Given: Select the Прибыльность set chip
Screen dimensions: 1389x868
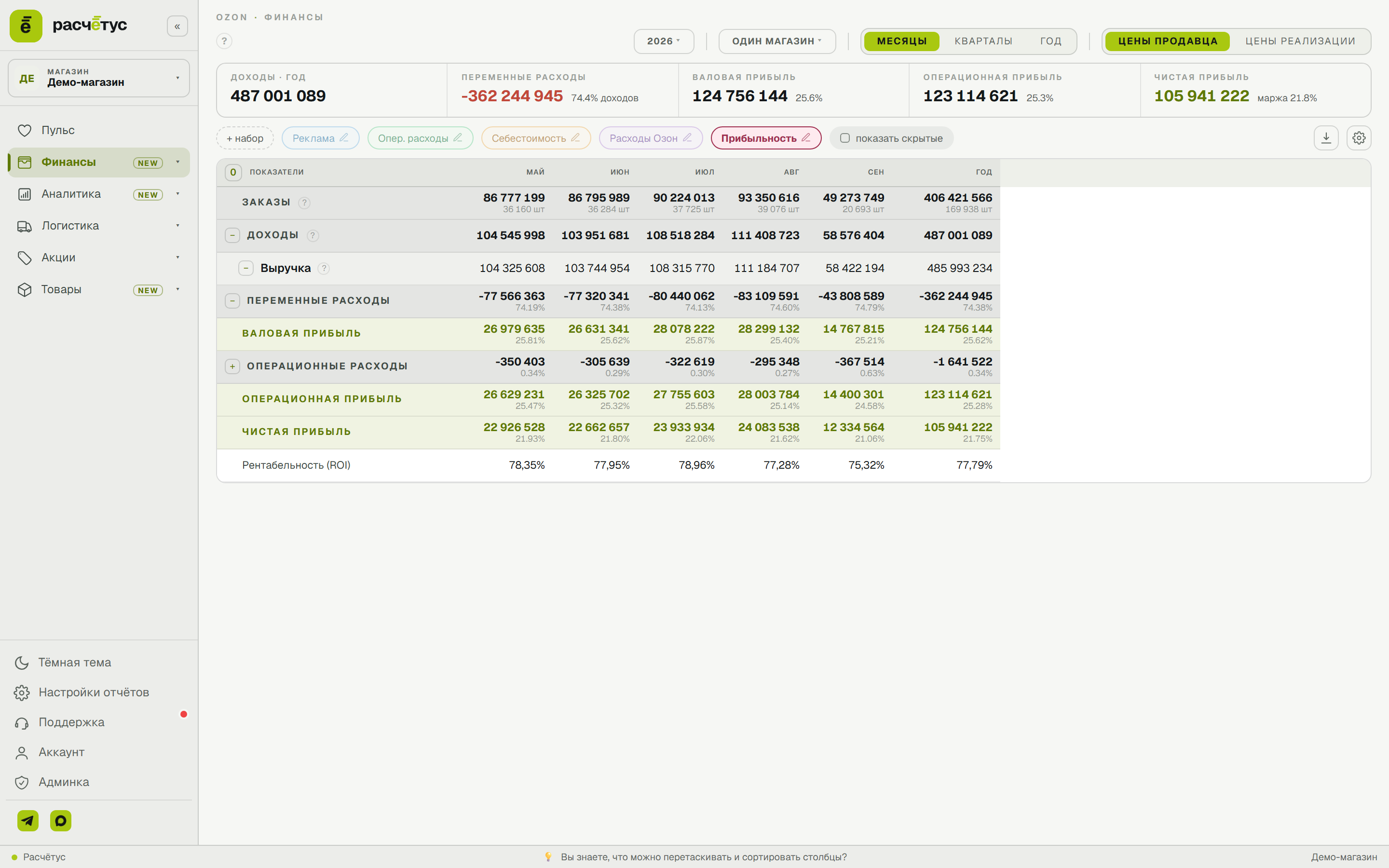Looking at the screenshot, I should (766, 138).
